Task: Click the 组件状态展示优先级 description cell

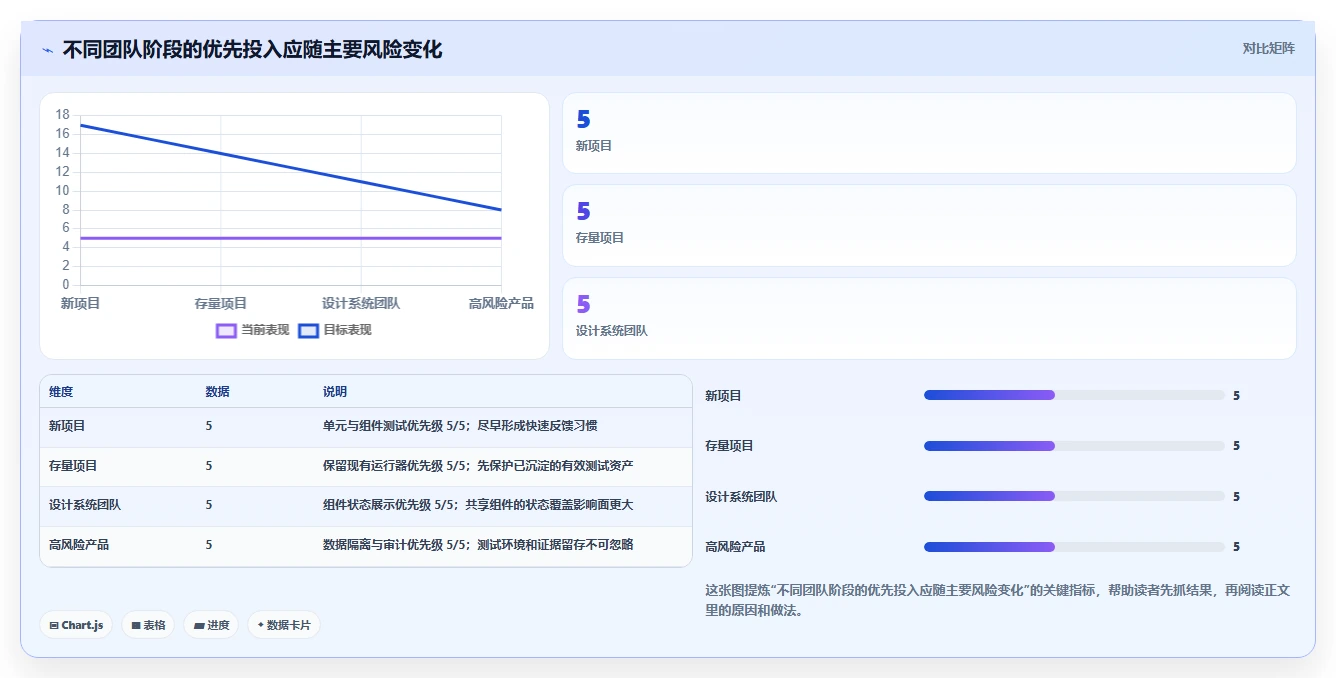Action: tap(478, 505)
